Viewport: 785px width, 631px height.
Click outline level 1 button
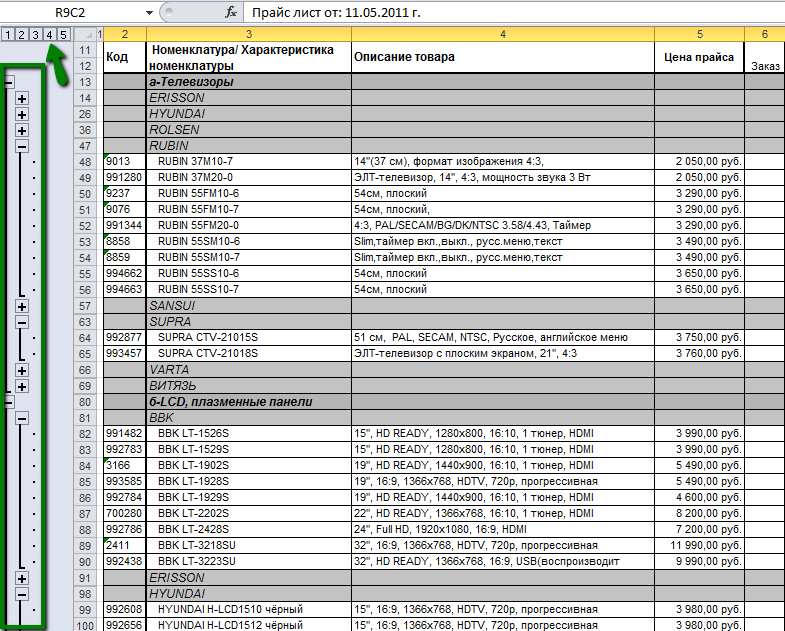click(8, 35)
